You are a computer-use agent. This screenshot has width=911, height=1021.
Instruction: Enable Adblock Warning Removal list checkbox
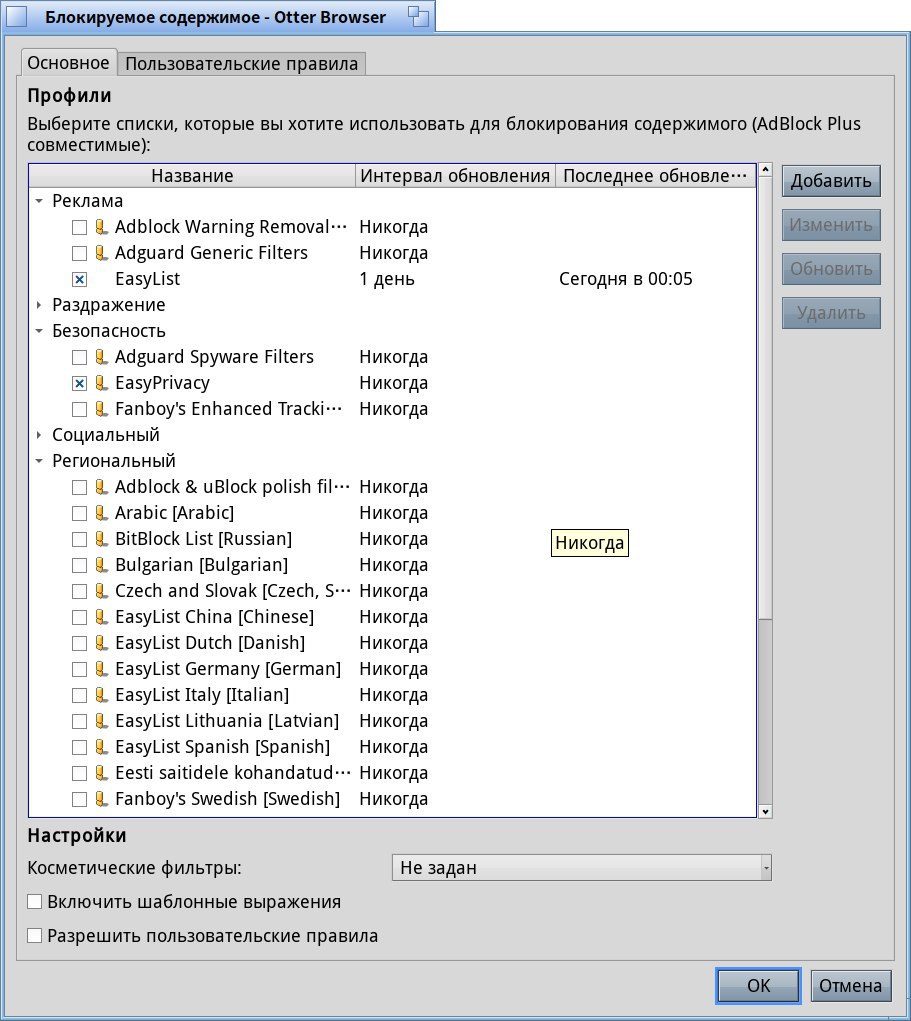79,227
